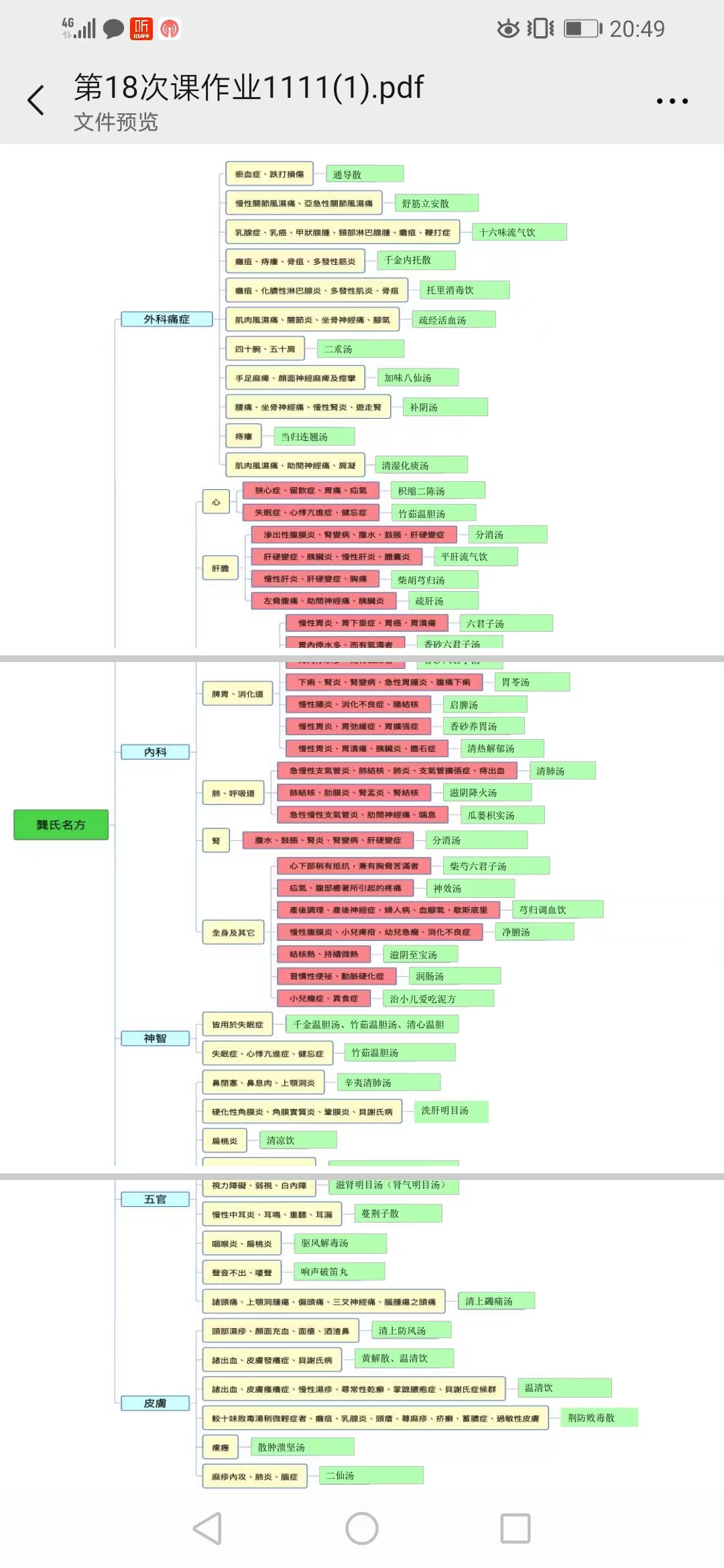Tap the green 治小儿爱吃泥方 formula node
Screen dimensions: 724x1568
pyautogui.click(x=438, y=998)
